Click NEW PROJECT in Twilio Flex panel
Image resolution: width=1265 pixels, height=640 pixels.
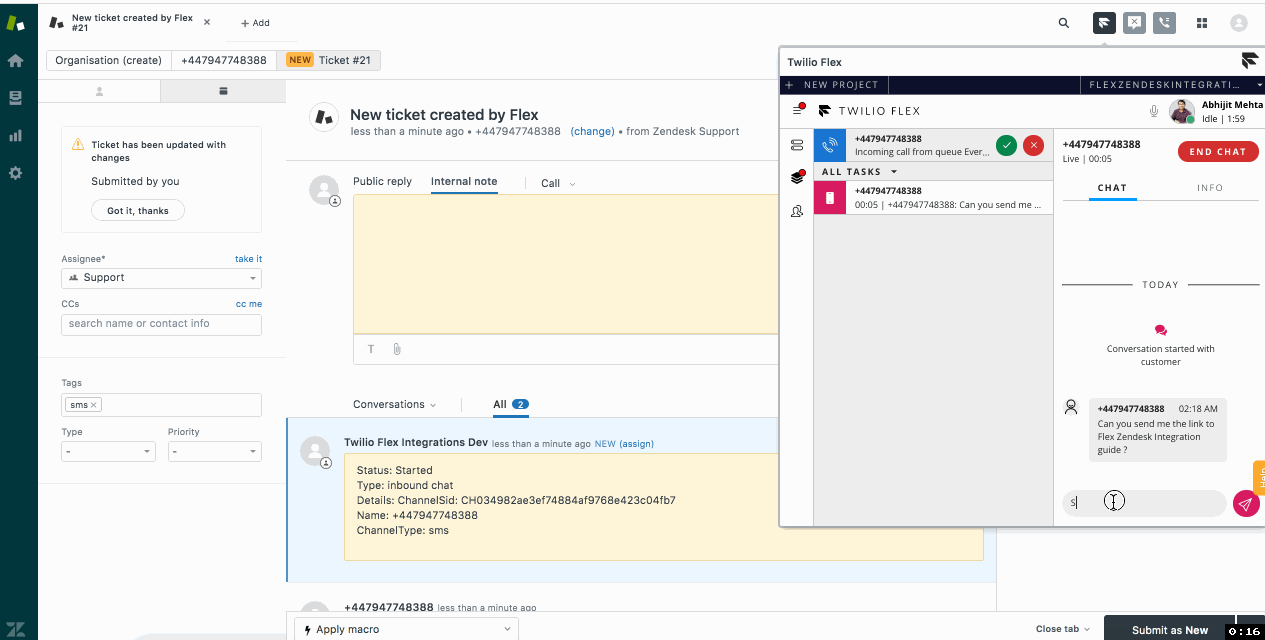(x=833, y=85)
